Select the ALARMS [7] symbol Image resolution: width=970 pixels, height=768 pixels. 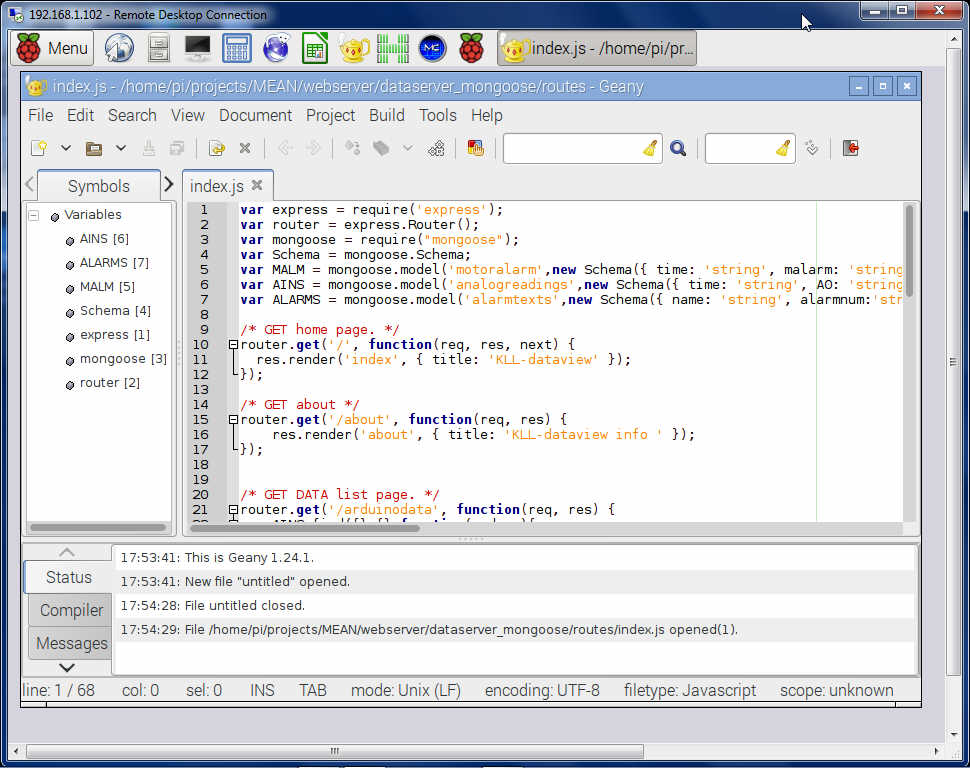pyautogui.click(x=113, y=263)
